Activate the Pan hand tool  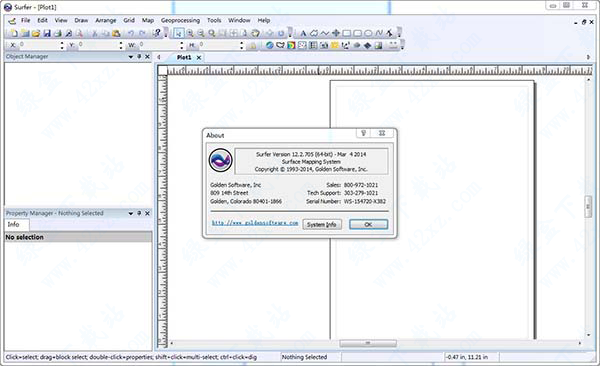pyautogui.click(x=255, y=33)
